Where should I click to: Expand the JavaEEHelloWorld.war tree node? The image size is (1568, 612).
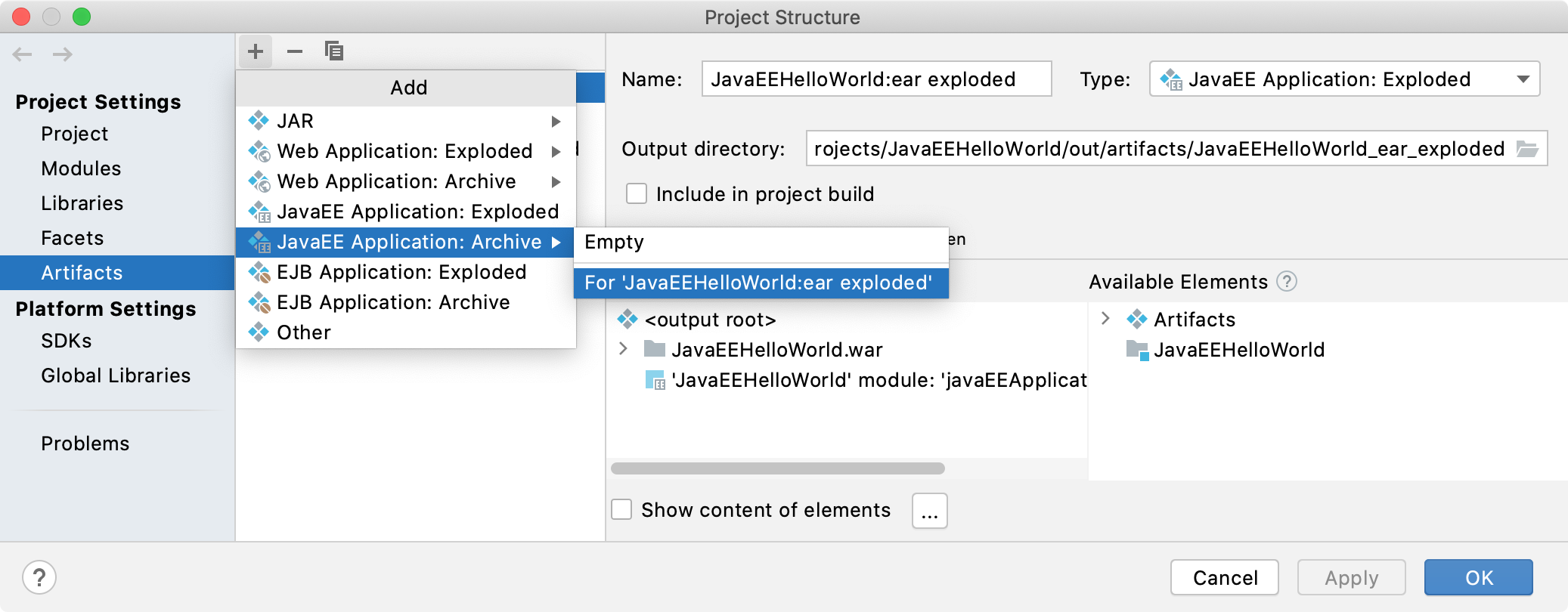(624, 349)
